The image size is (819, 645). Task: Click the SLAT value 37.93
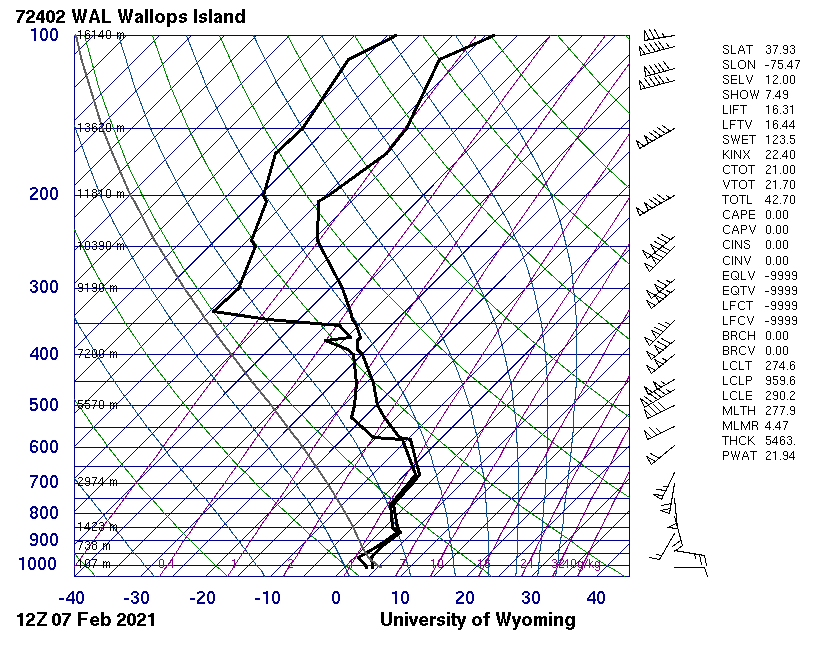(780, 50)
